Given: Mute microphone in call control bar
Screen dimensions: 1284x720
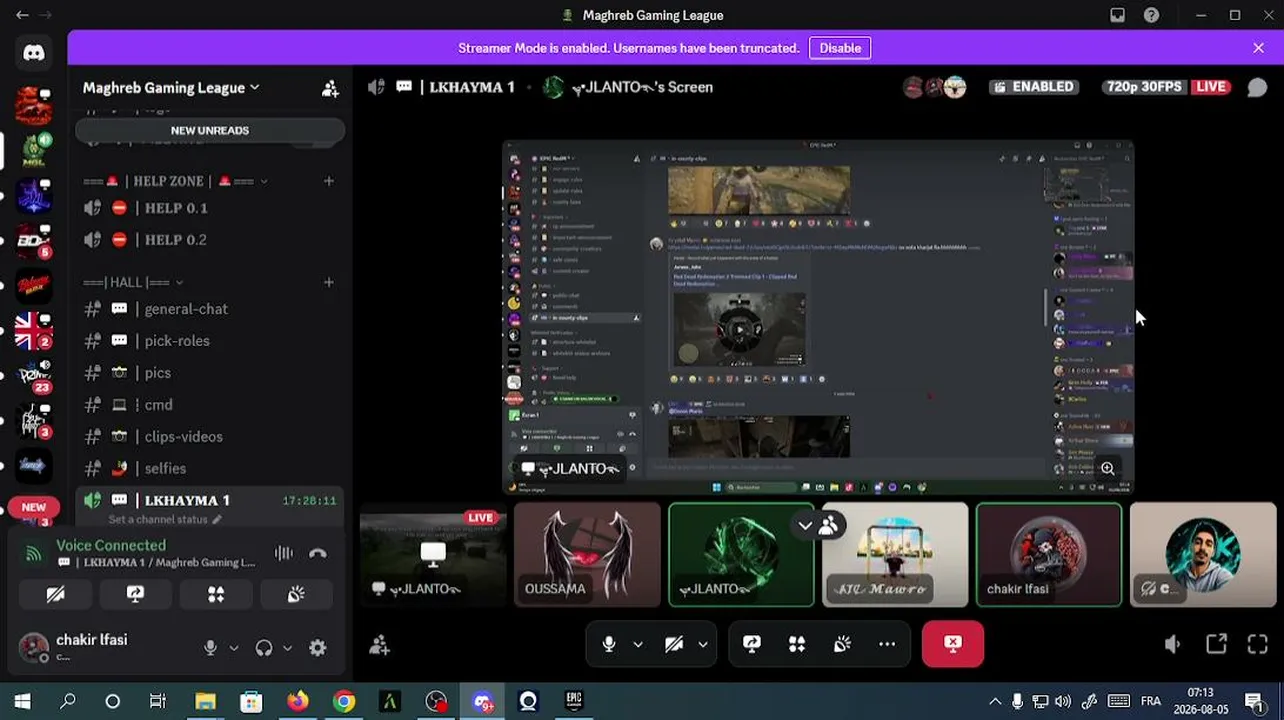Looking at the screenshot, I should coord(608,645).
